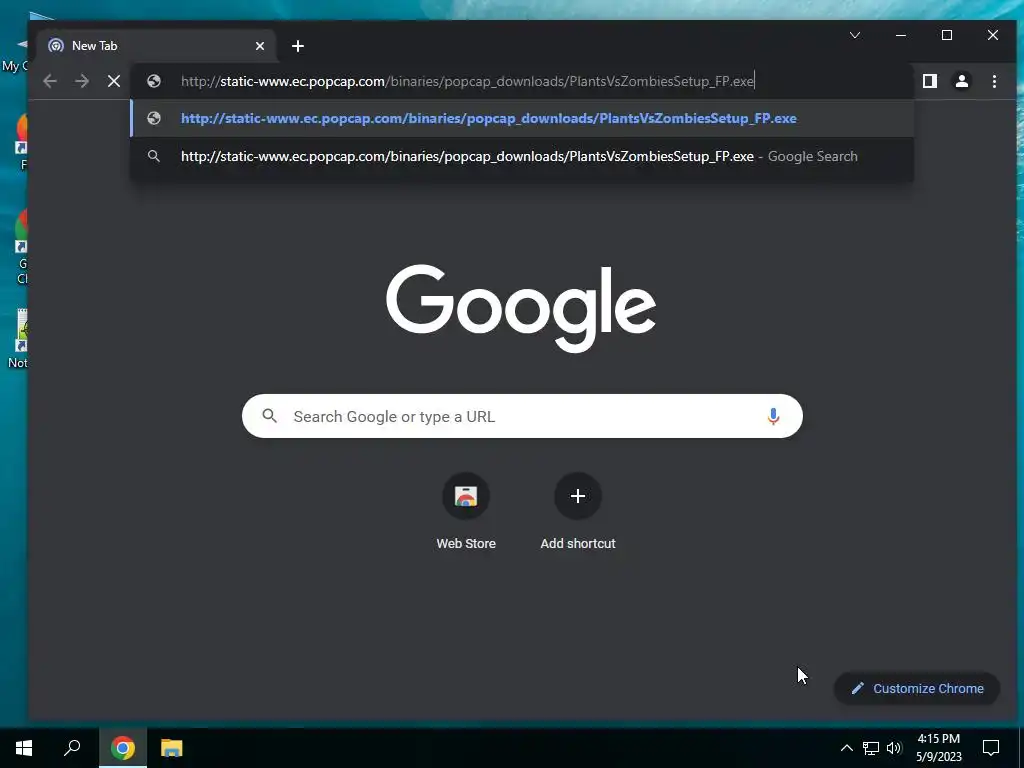Open the Chrome profile avatar
This screenshot has width=1024, height=768.
point(962,81)
